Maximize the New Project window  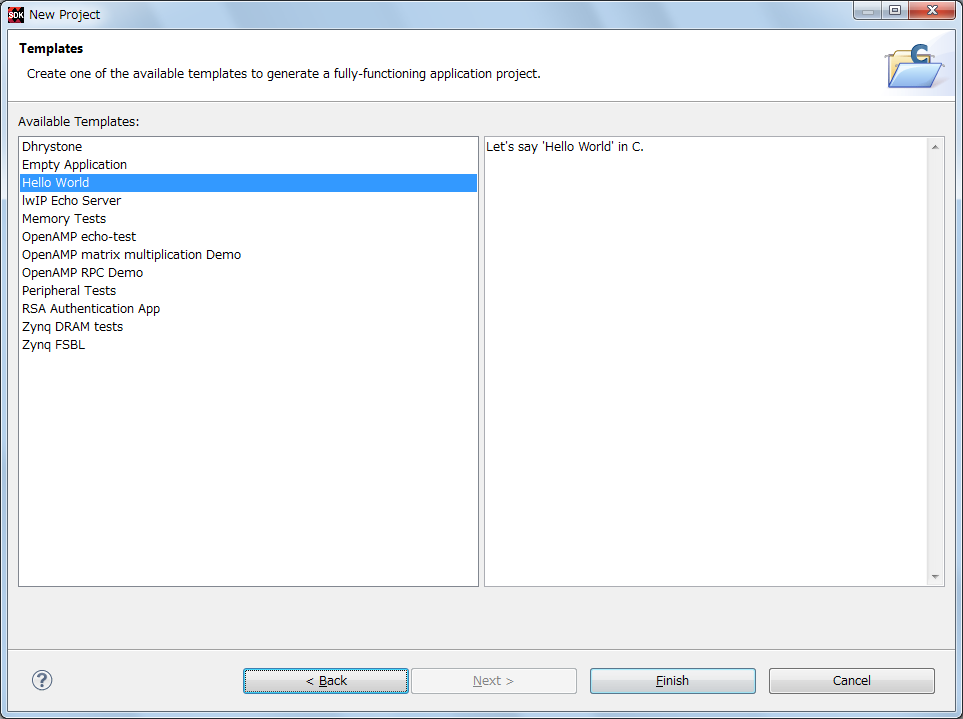pyautogui.click(x=894, y=11)
